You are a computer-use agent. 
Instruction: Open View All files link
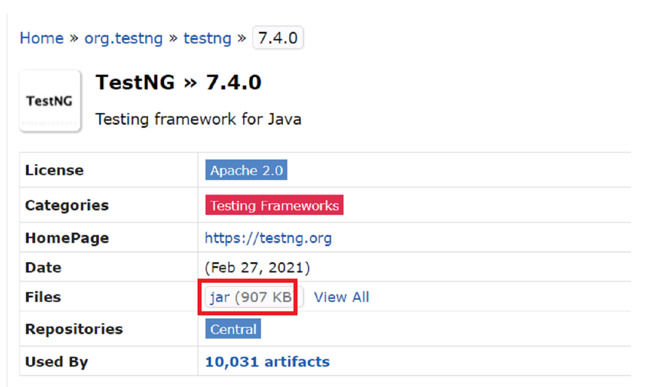coord(342,297)
